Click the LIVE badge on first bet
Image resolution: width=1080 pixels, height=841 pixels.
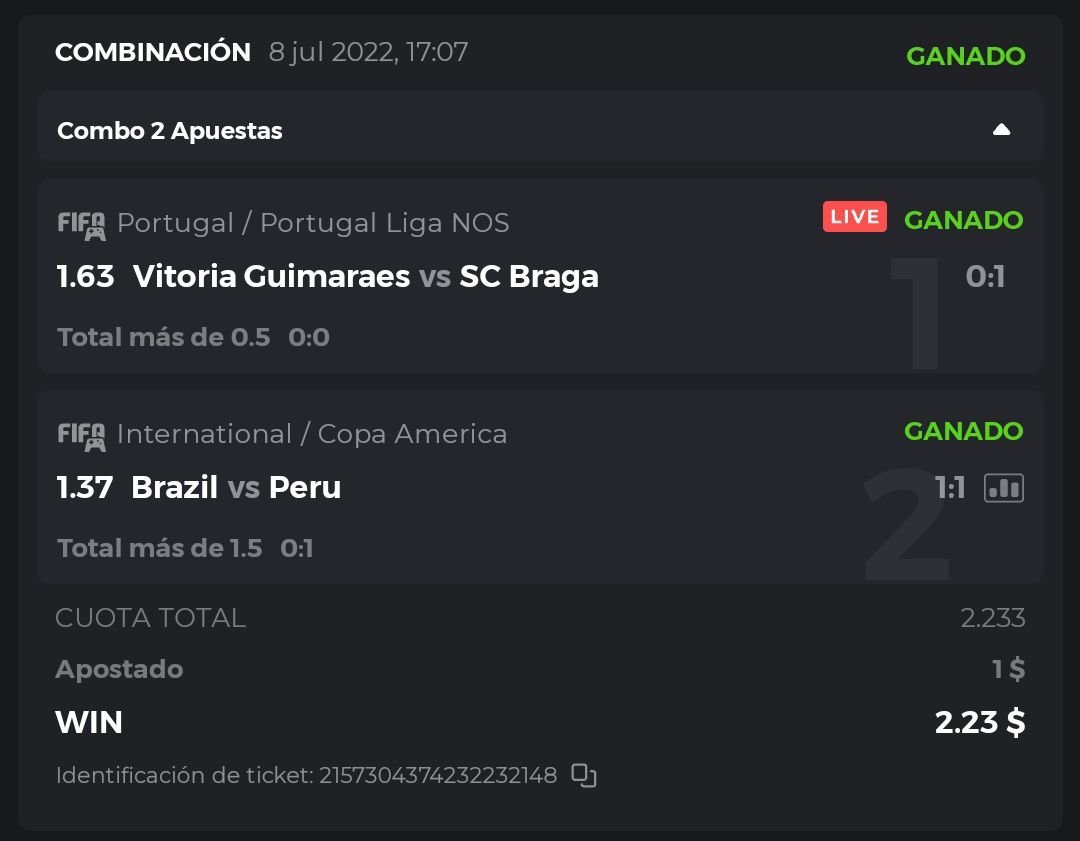coord(855,217)
